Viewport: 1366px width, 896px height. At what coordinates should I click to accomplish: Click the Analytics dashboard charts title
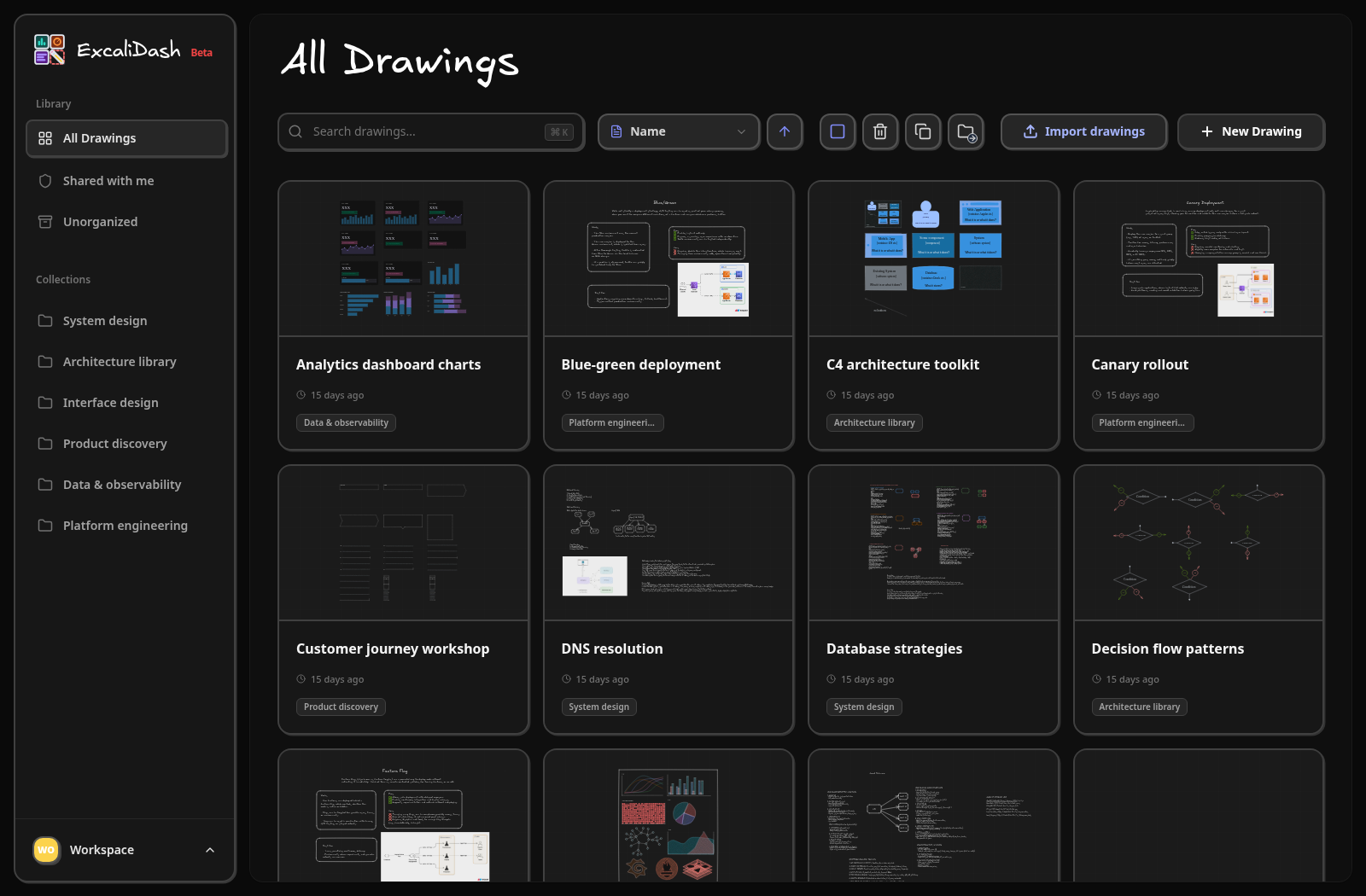[x=388, y=364]
